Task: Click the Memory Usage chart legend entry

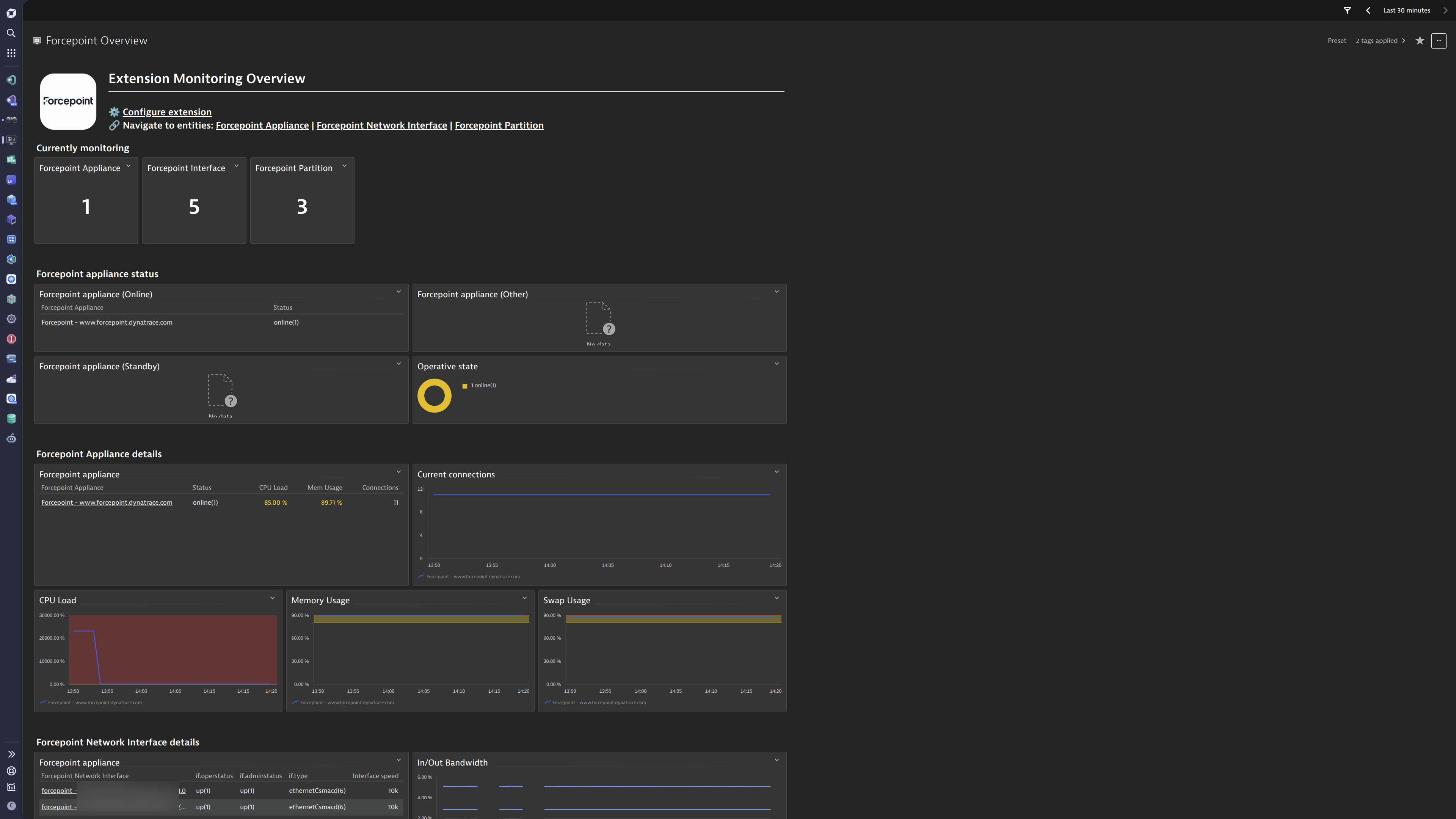Action: pyautogui.click(x=343, y=703)
